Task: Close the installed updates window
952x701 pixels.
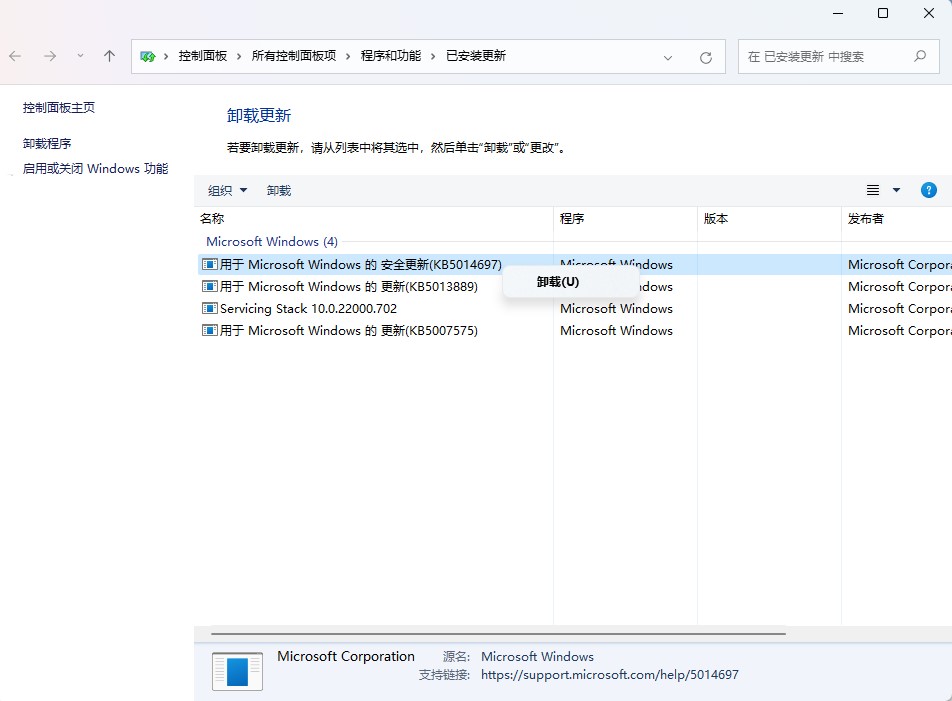Action: 928,13
